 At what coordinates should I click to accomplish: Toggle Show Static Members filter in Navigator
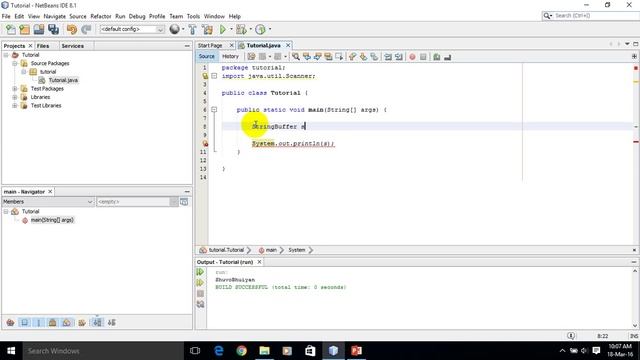(x=39, y=323)
